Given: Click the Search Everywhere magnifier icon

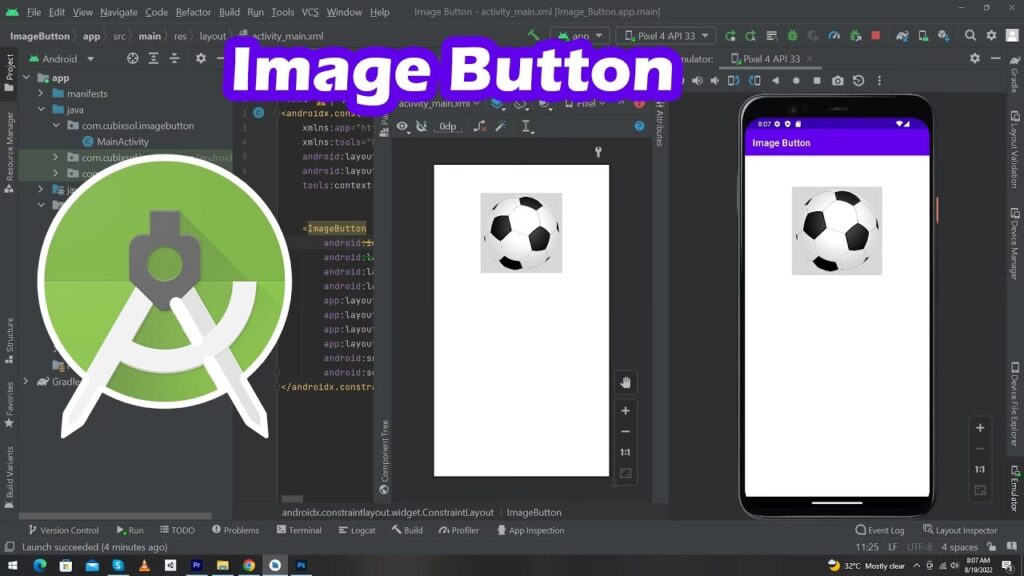Looking at the screenshot, I should click(x=970, y=36).
